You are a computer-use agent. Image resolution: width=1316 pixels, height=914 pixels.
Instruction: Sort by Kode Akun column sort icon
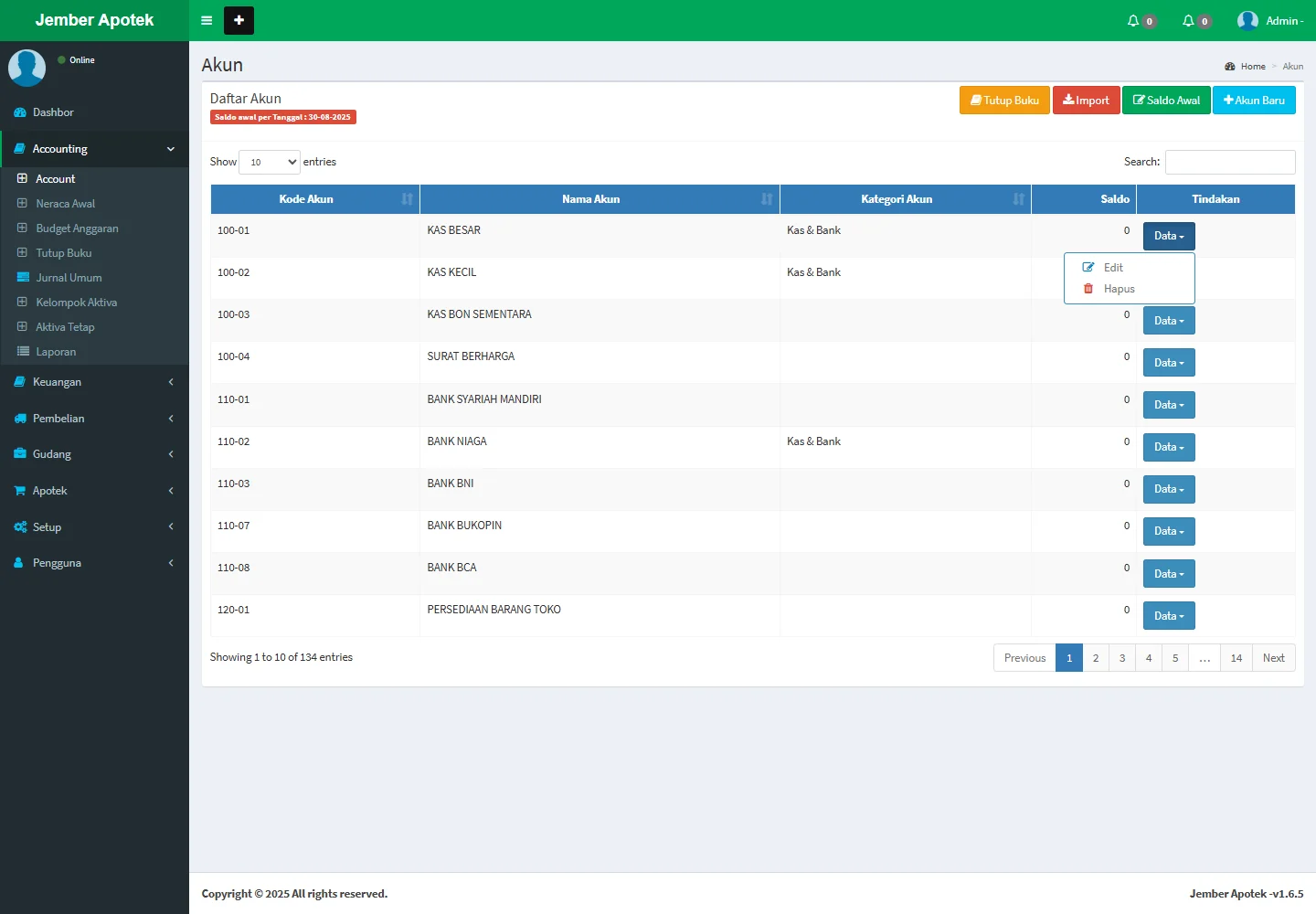[x=407, y=199]
